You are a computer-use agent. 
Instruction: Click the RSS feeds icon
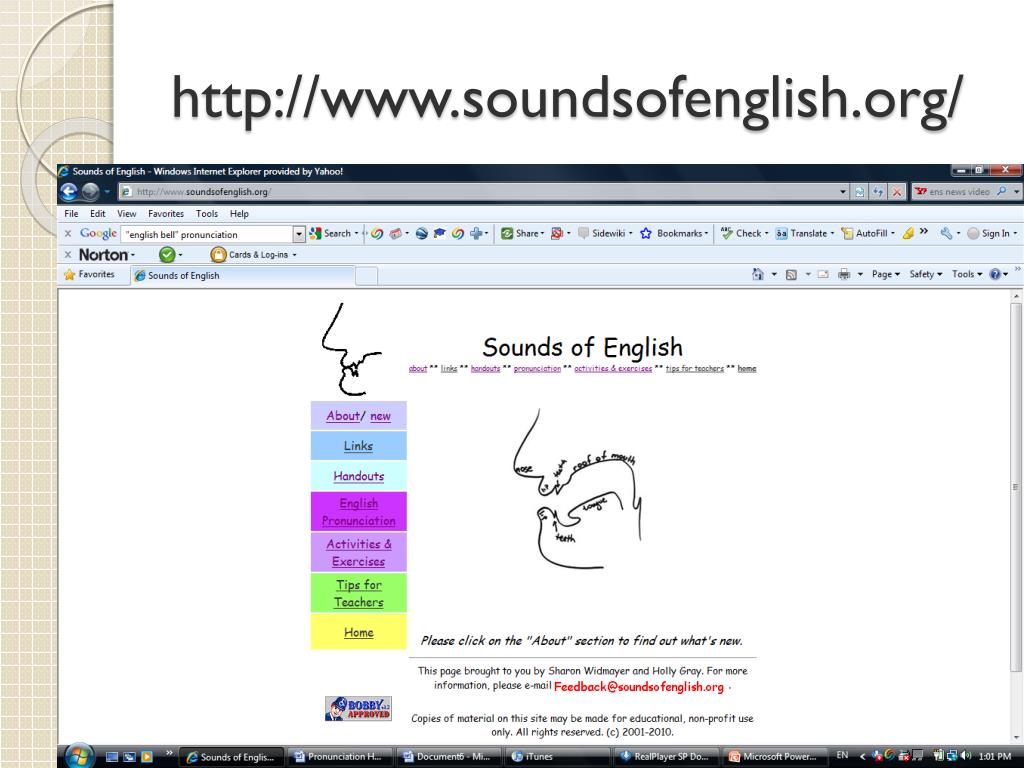pos(791,275)
